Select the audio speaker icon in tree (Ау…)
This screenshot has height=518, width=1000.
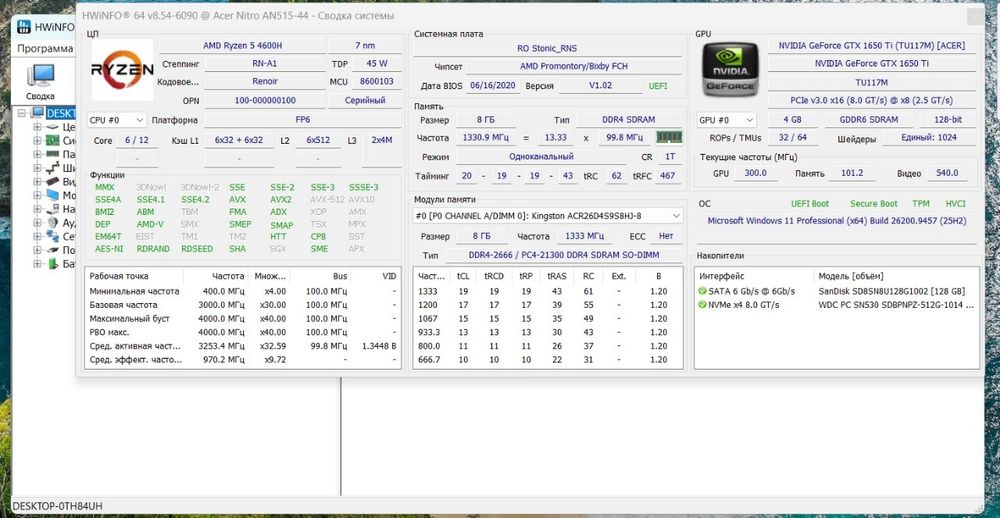[53, 223]
